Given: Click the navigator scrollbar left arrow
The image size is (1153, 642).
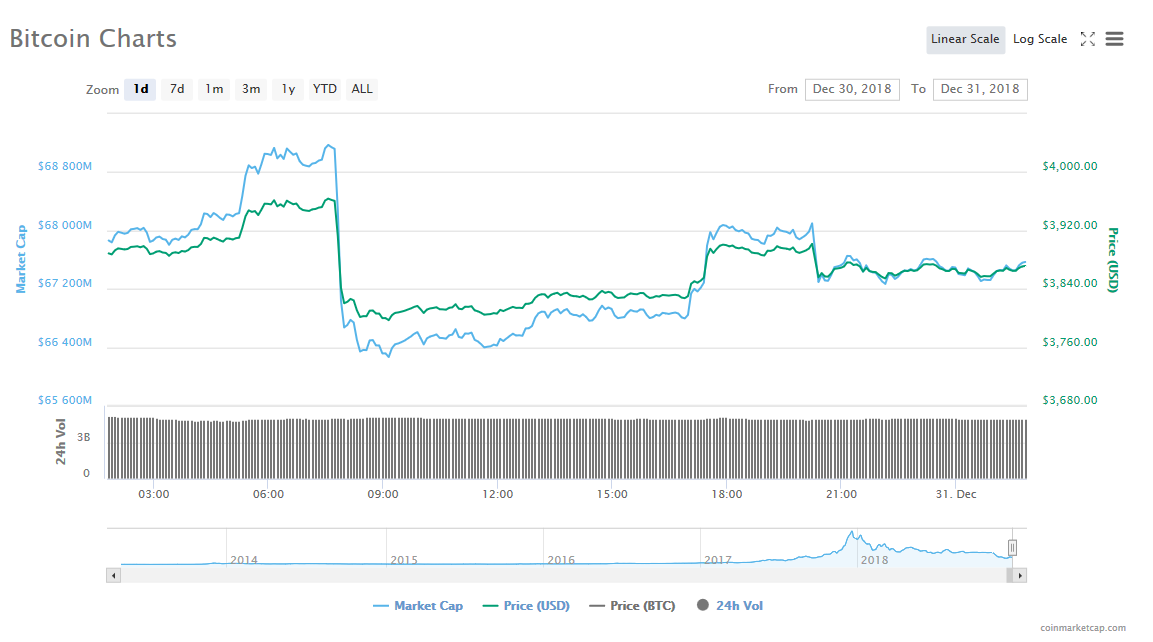Looking at the screenshot, I should click(113, 575).
